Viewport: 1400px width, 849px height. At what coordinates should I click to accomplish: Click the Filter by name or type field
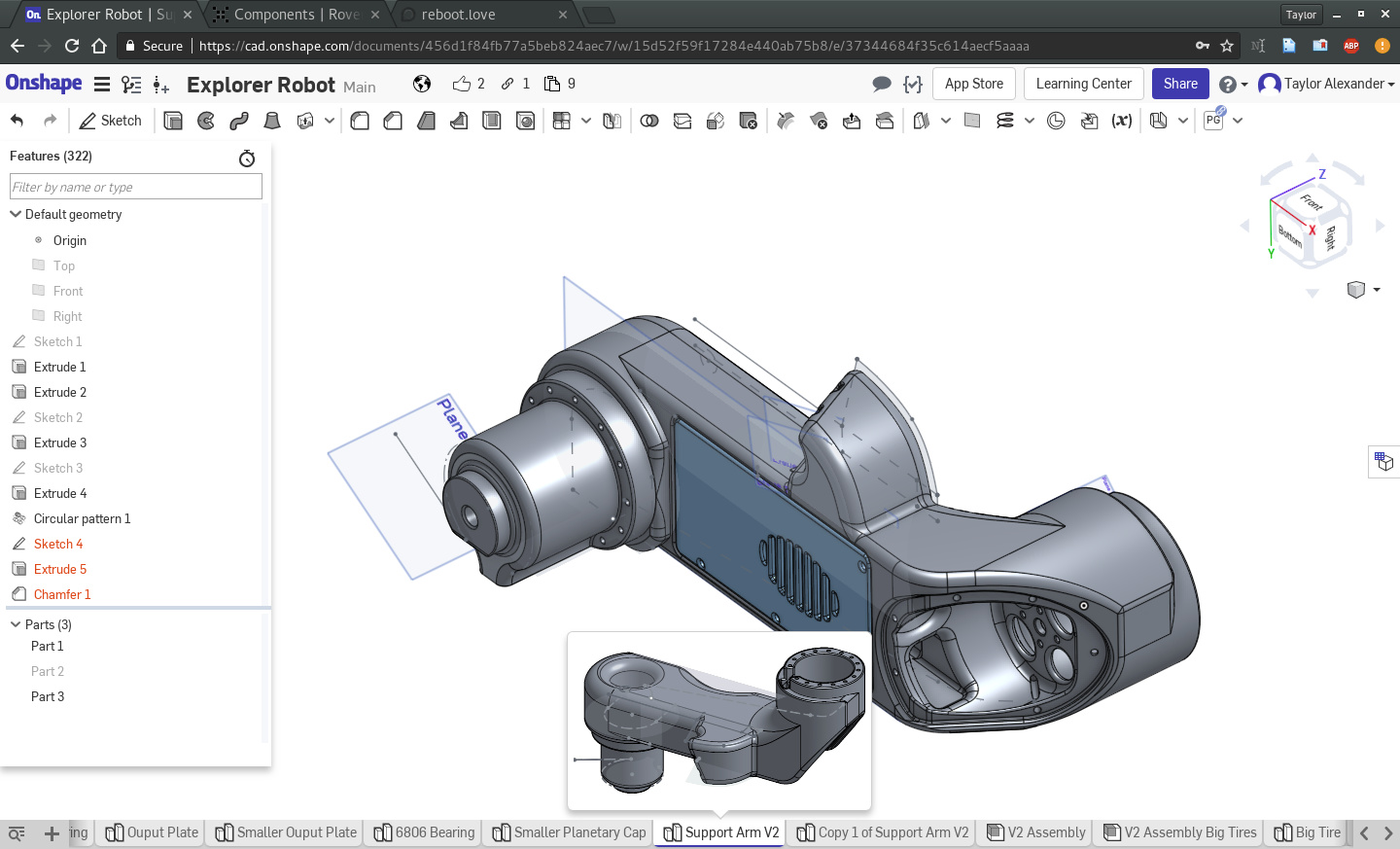pos(136,187)
